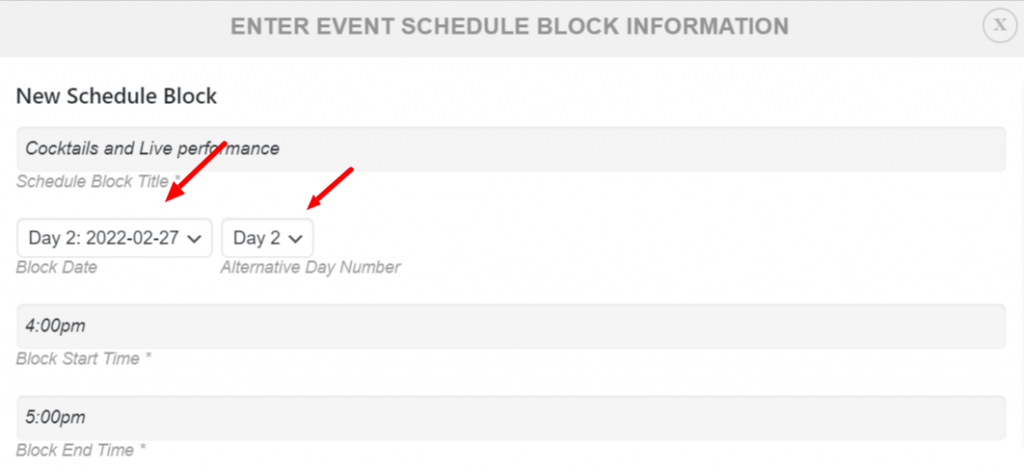The width and height of the screenshot is (1024, 472).
Task: Click the chevron in the Day 2 selector
Action: [x=296, y=239]
